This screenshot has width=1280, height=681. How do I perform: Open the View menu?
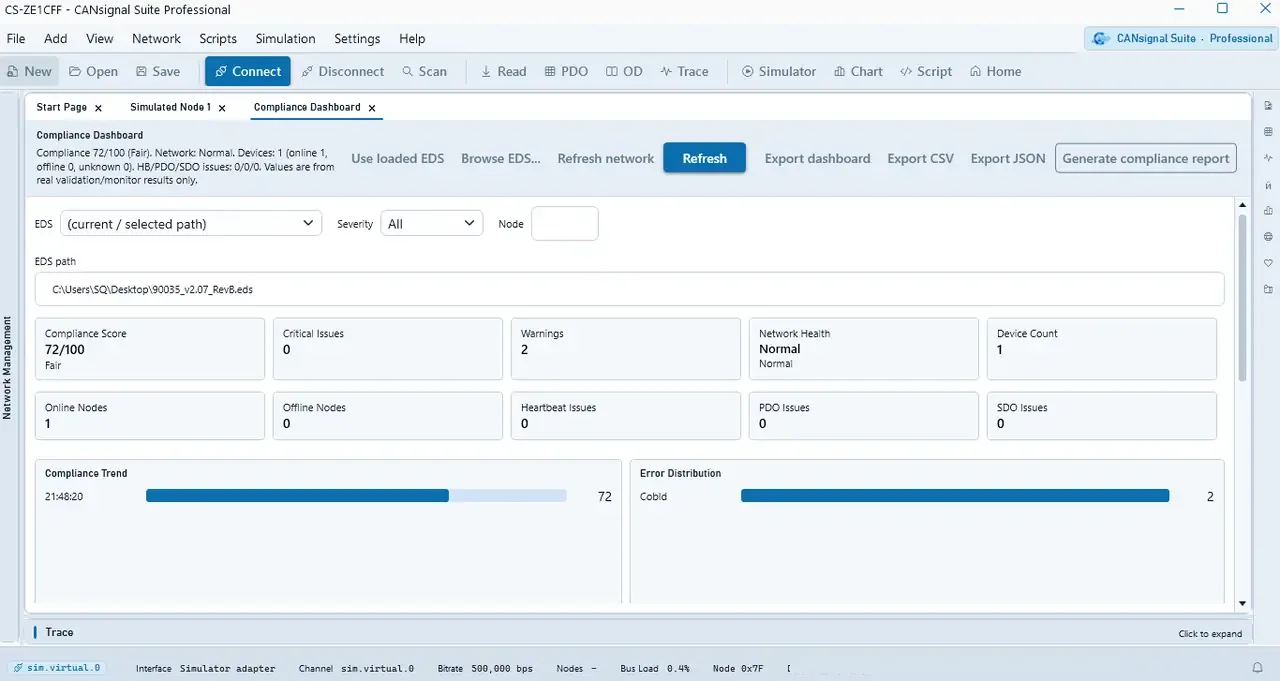click(100, 38)
